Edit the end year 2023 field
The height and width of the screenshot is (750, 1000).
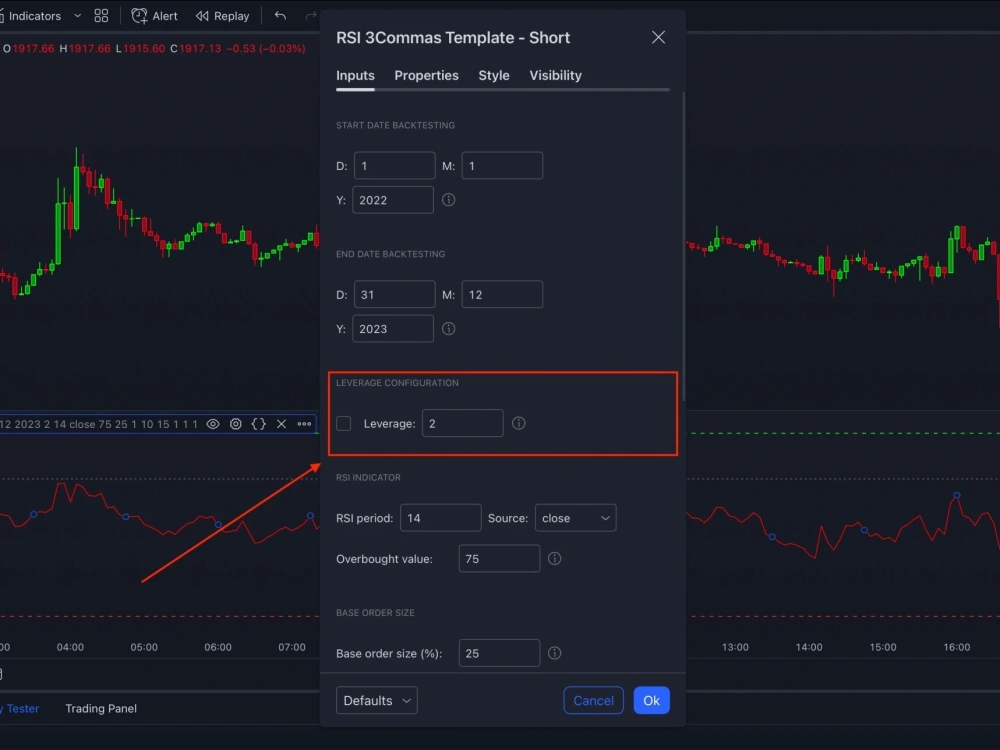393,329
